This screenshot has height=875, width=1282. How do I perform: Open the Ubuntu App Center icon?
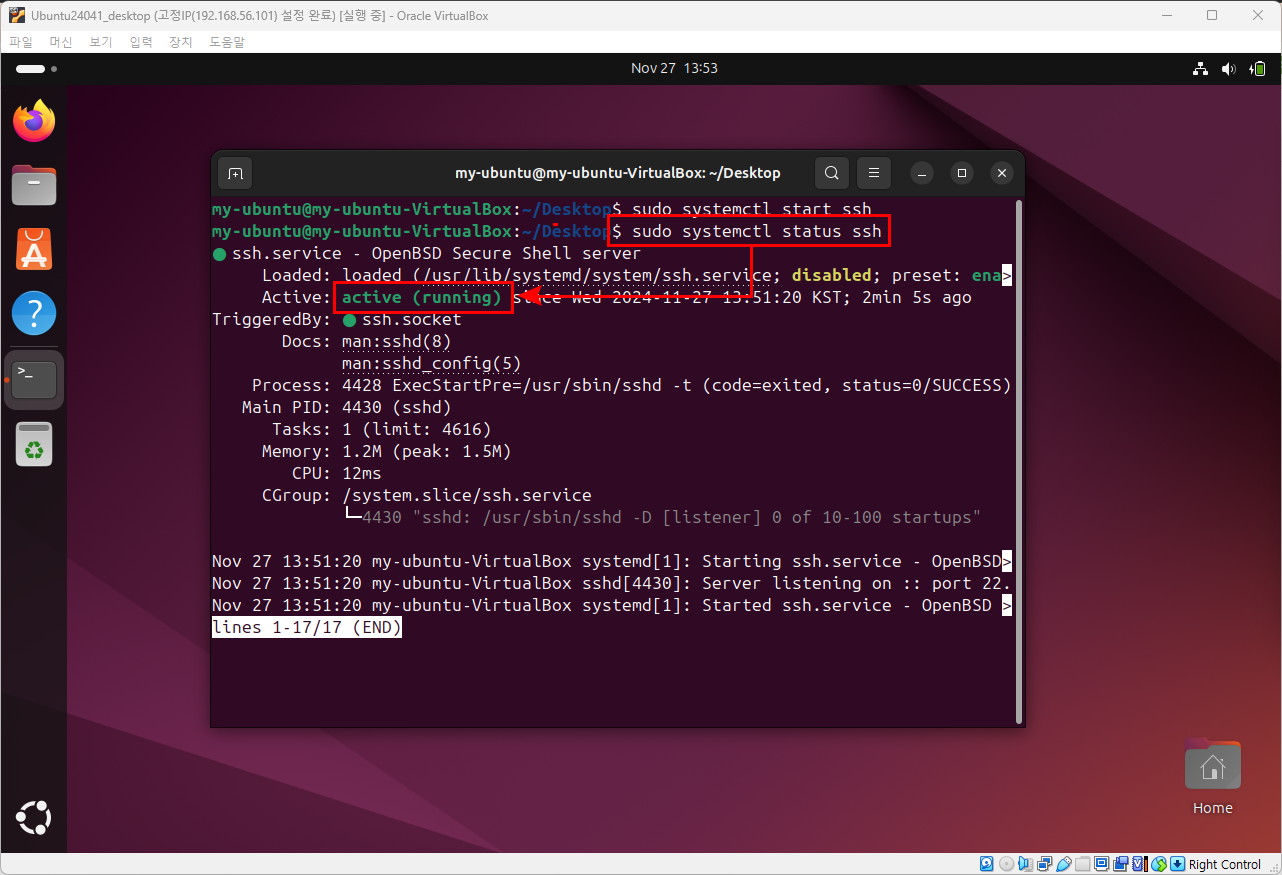(x=34, y=249)
